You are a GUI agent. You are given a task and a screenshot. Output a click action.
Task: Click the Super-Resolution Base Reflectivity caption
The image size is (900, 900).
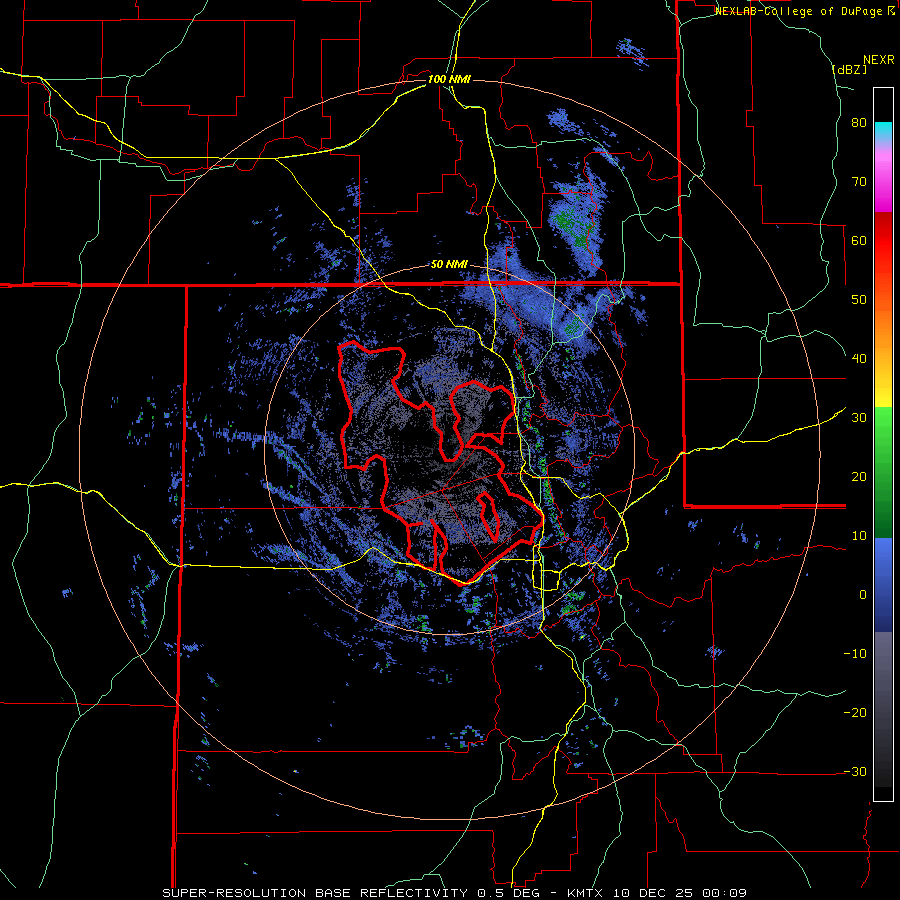pyautogui.click(x=455, y=893)
